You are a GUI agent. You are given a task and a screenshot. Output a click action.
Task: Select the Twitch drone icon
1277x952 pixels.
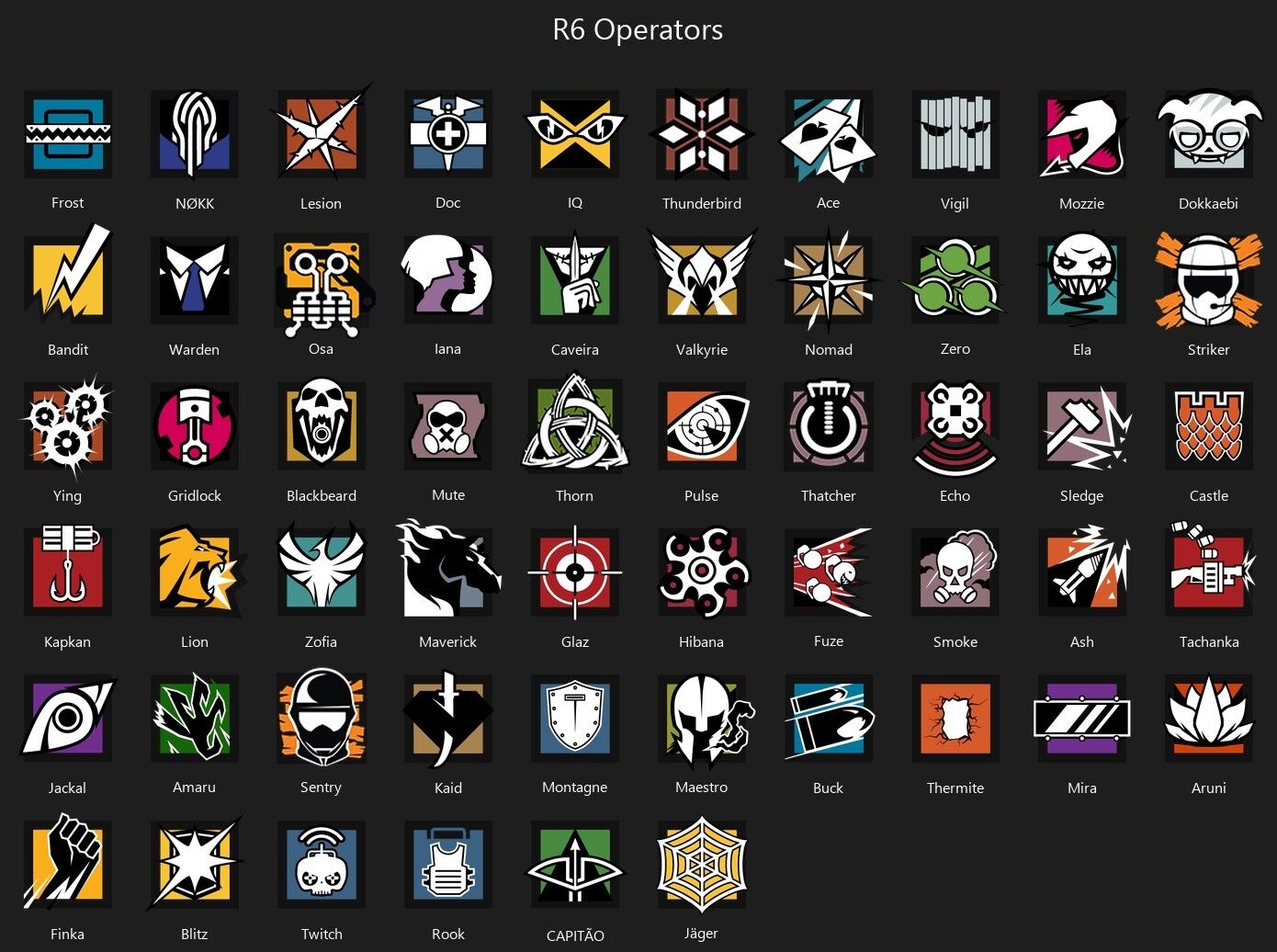tap(322, 864)
